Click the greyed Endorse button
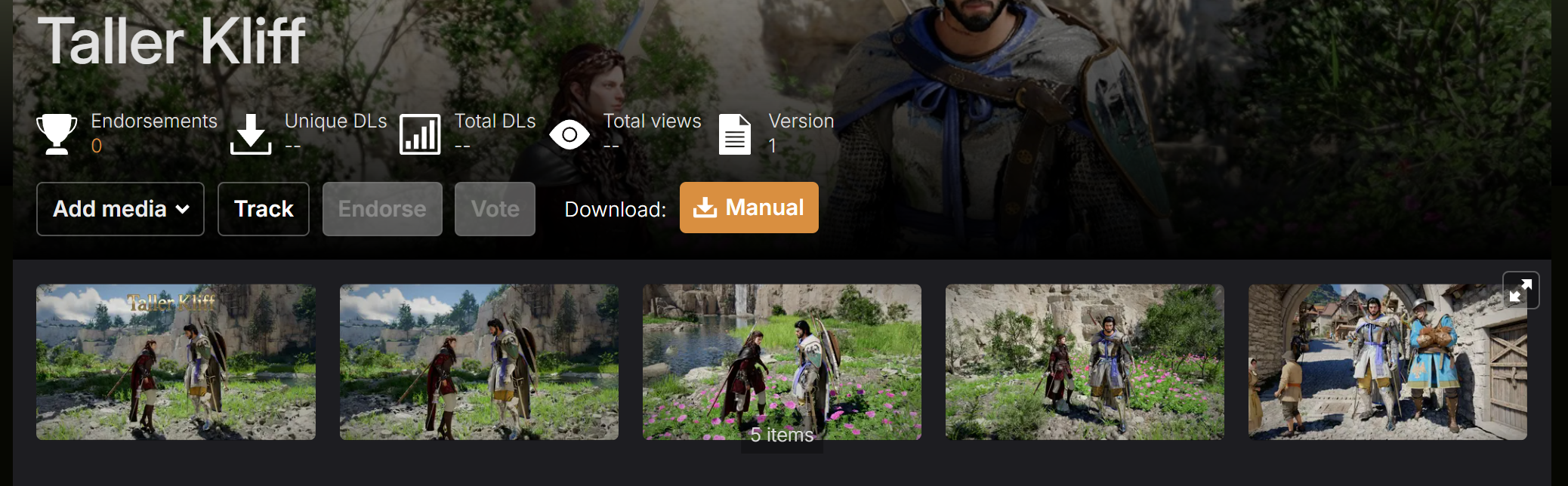 [382, 209]
